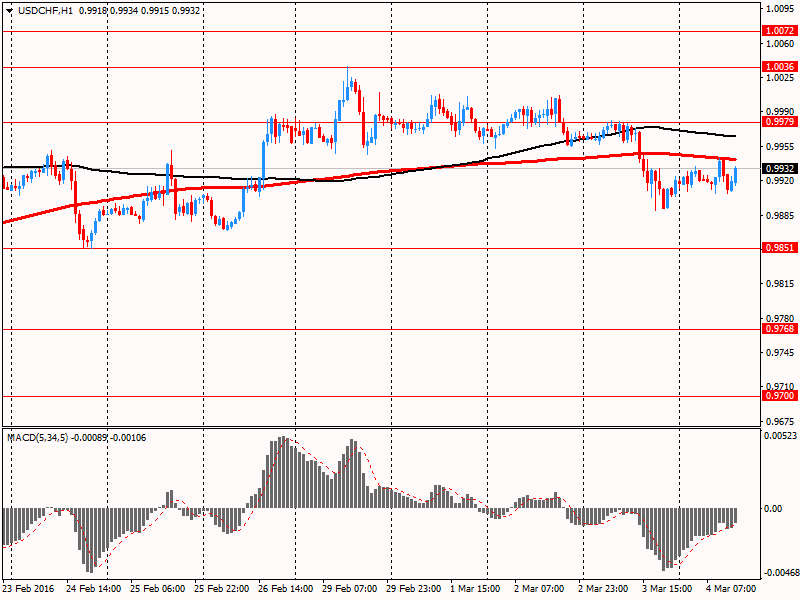Select the 0.9675 price scale value

[781, 422]
